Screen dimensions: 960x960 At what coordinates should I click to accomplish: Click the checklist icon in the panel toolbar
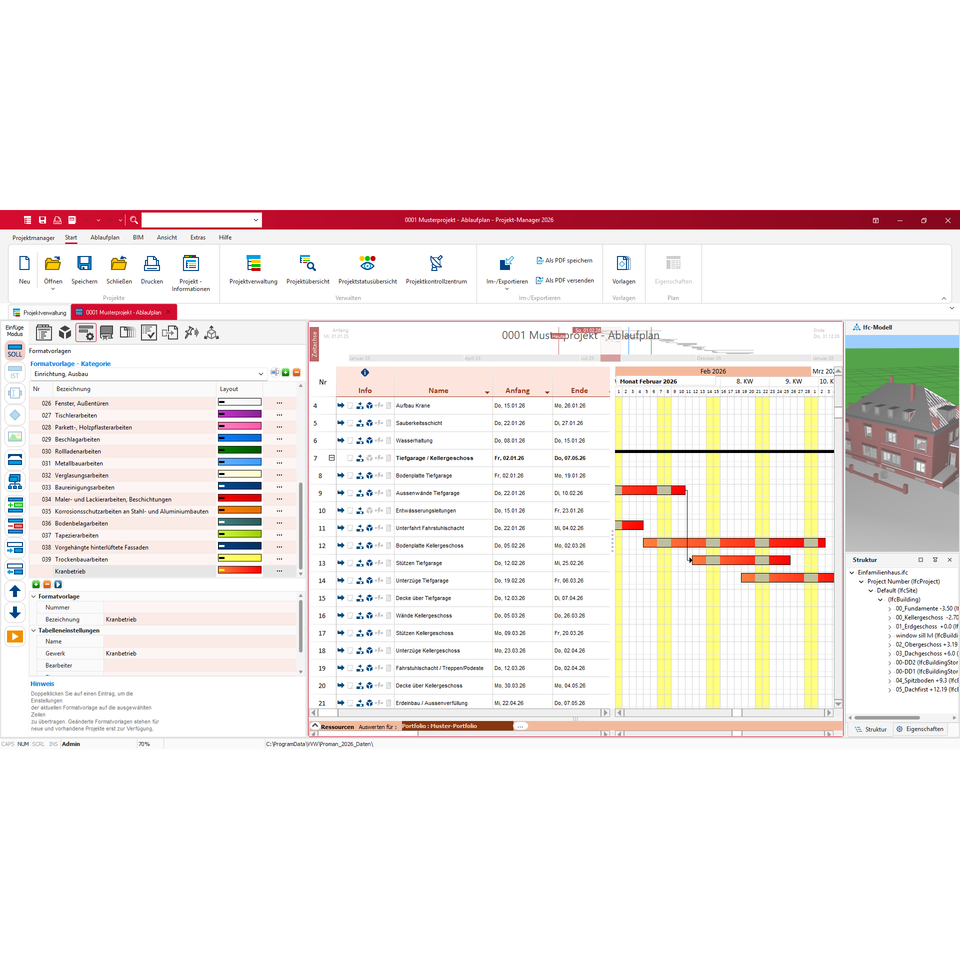149,332
